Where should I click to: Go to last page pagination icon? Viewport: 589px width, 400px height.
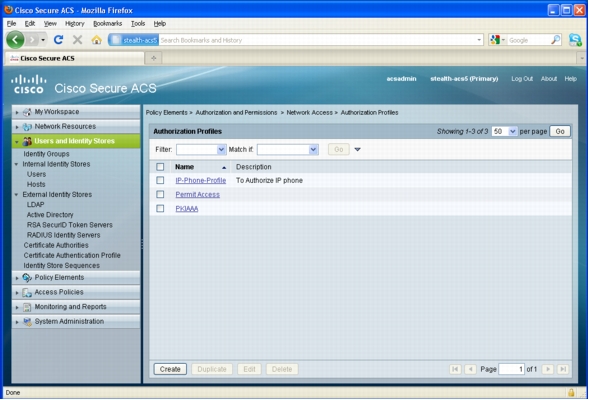click(563, 369)
